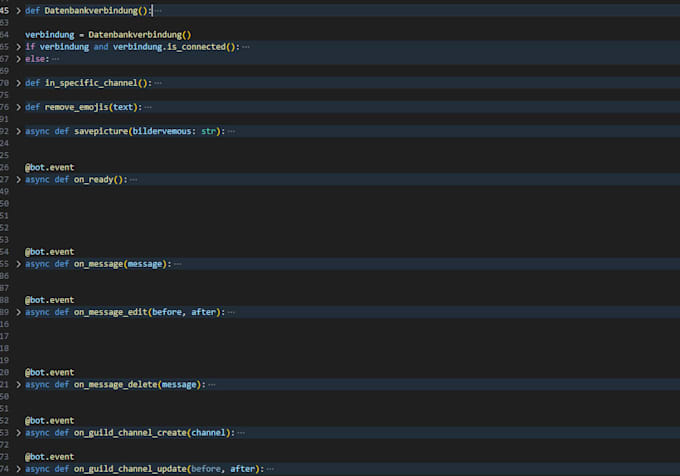Click @bot.event decorator above on_guild_channel_update
Image resolution: width=680 pixels, height=476 pixels.
pos(49,457)
